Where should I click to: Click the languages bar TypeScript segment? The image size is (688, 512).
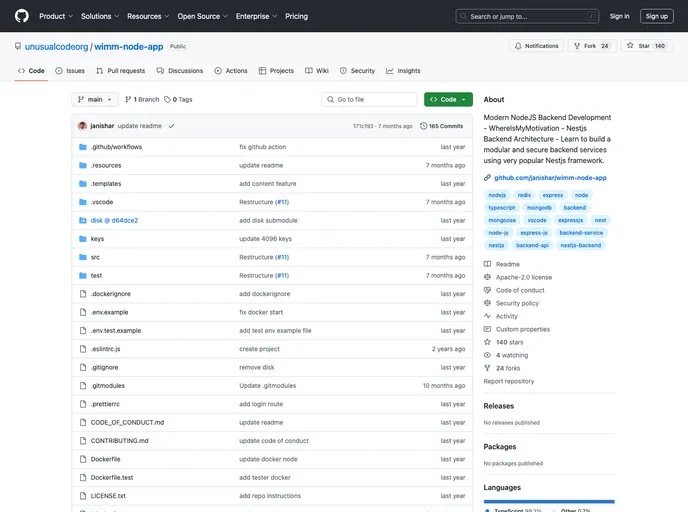point(548,501)
